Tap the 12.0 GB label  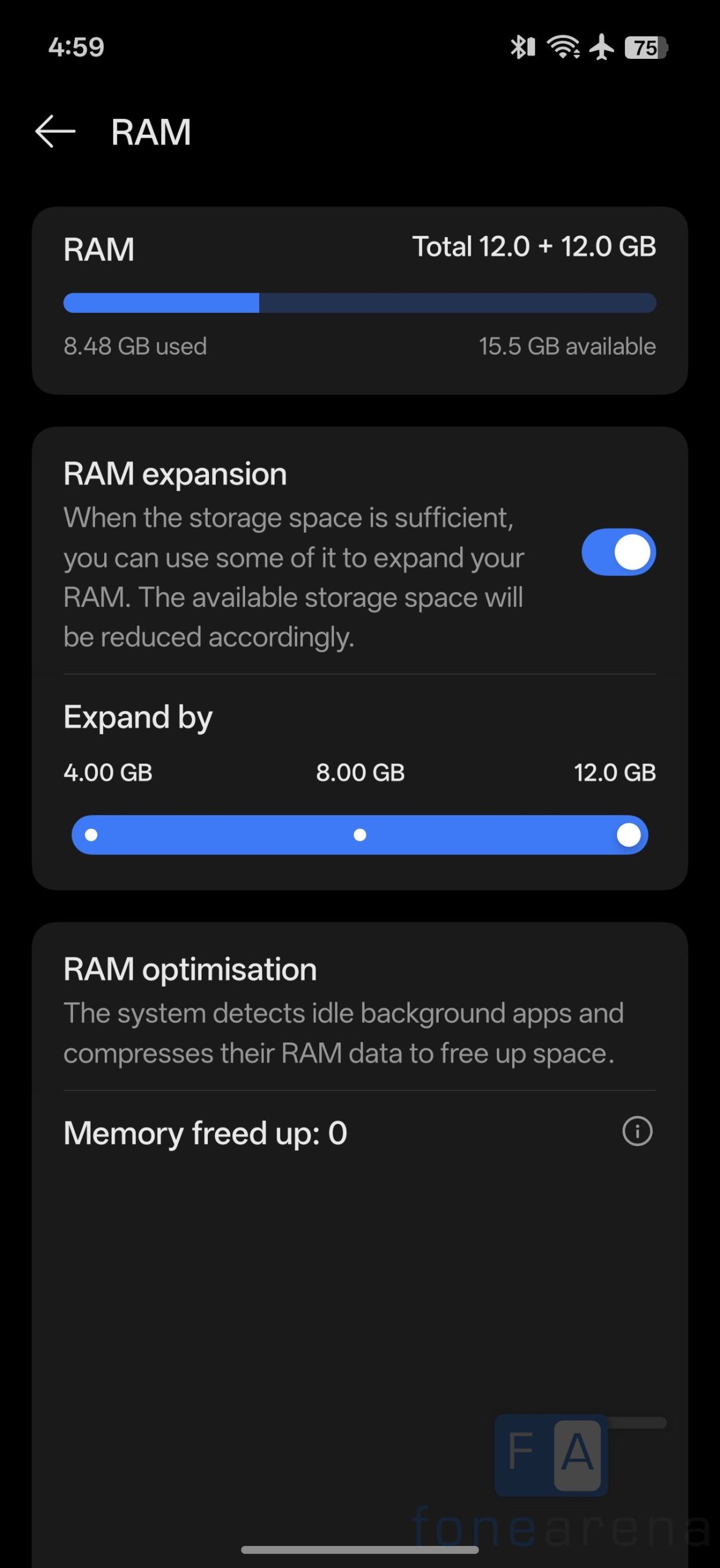pos(615,773)
